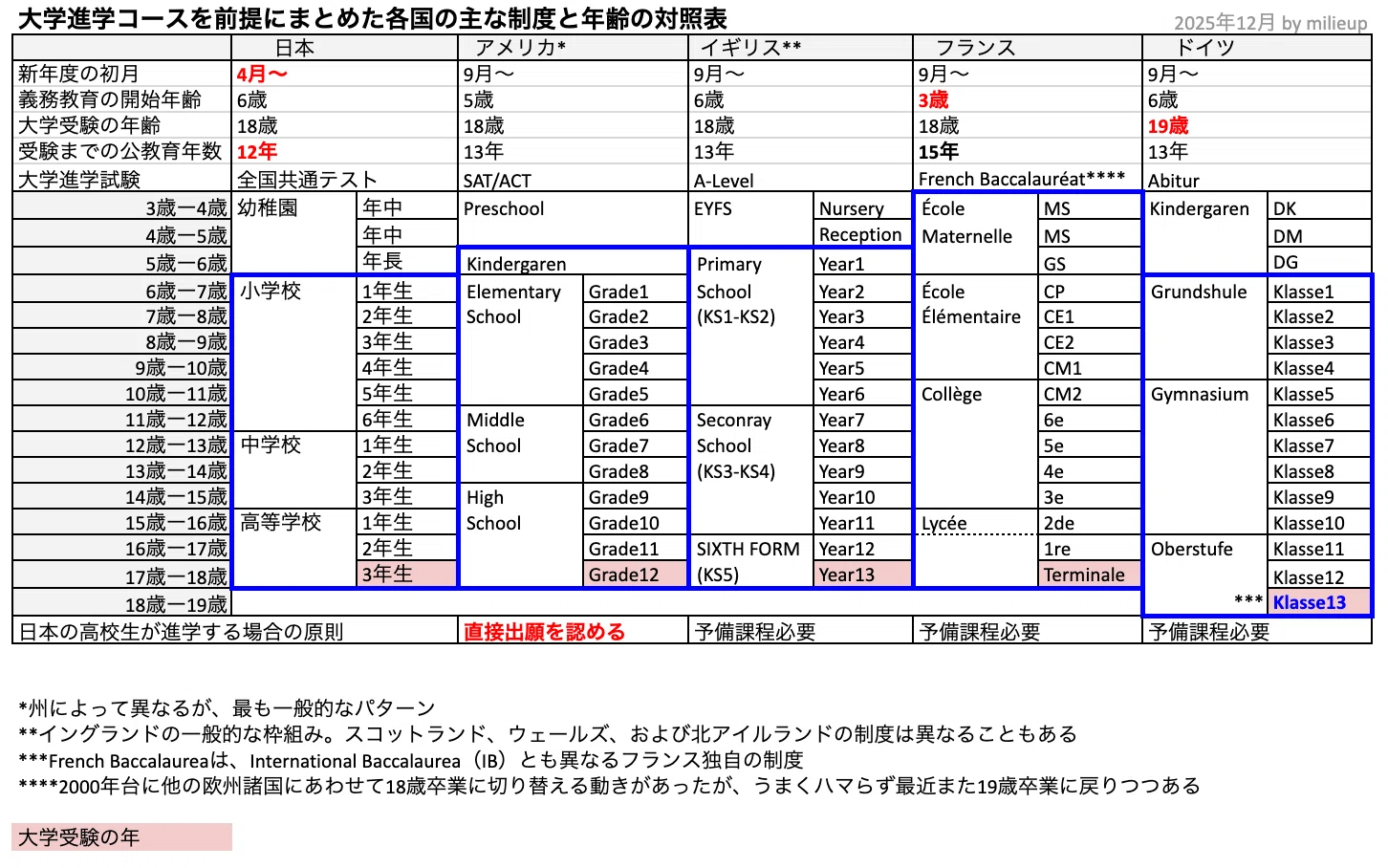Select the pink 大学受験の年 legend label
This screenshot has width=1388, height=868.
point(121,837)
